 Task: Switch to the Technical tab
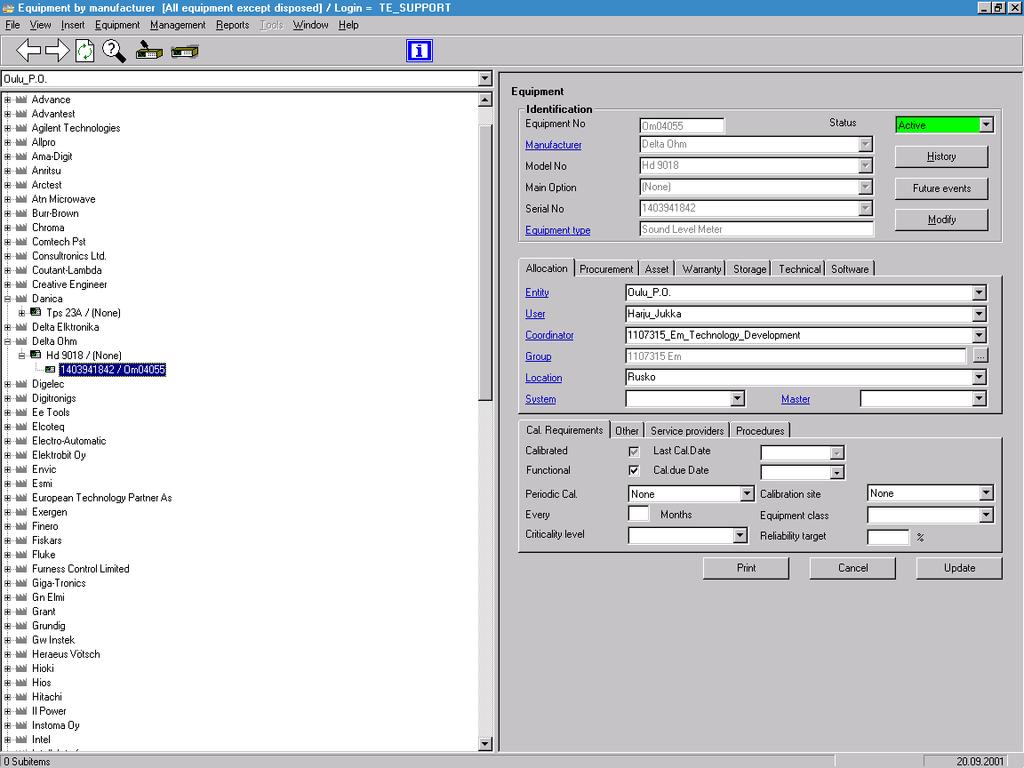799,269
